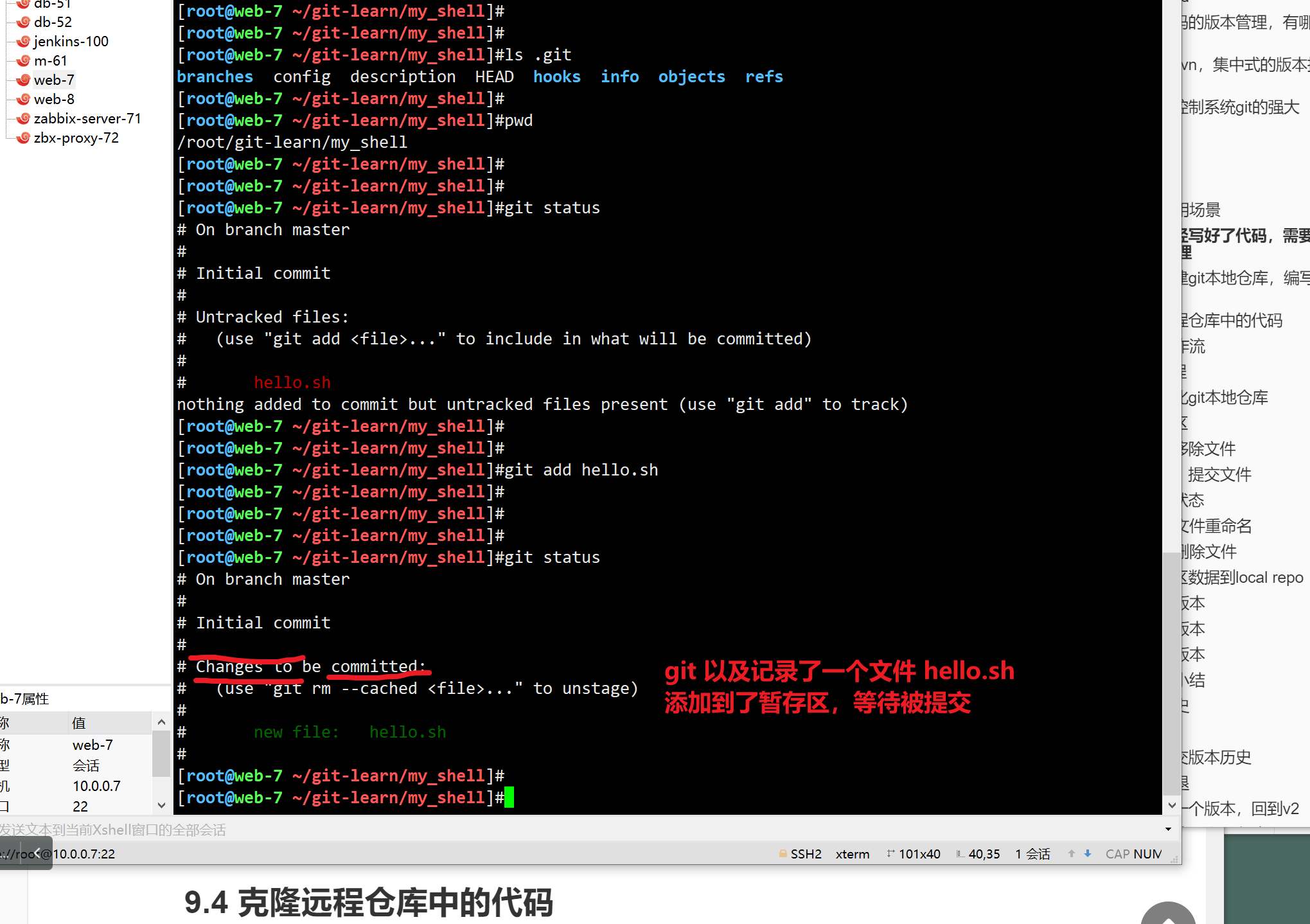Screen dimensions: 1310x924
Task: Select the web-8 session entry
Action: 54,99
